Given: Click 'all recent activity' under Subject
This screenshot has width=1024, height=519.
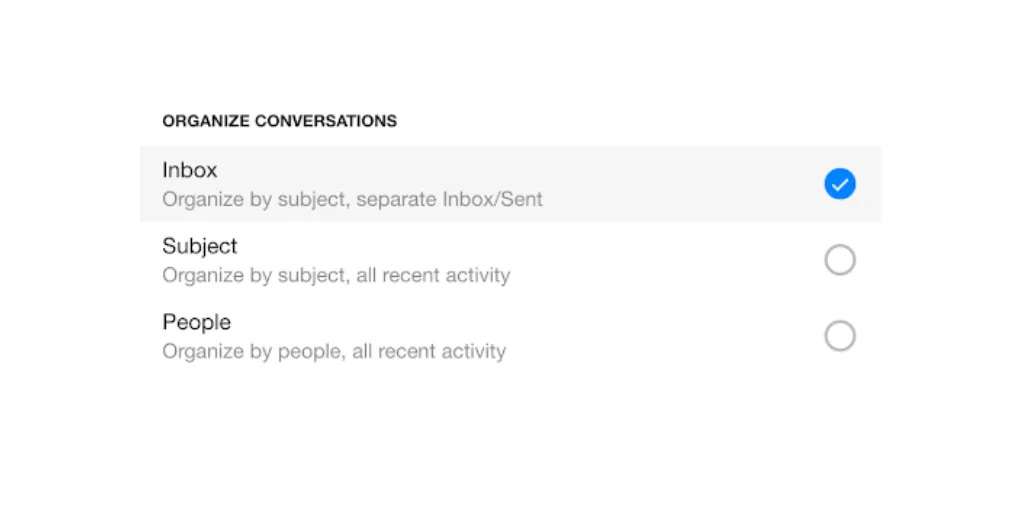Looking at the screenshot, I should (x=433, y=275).
